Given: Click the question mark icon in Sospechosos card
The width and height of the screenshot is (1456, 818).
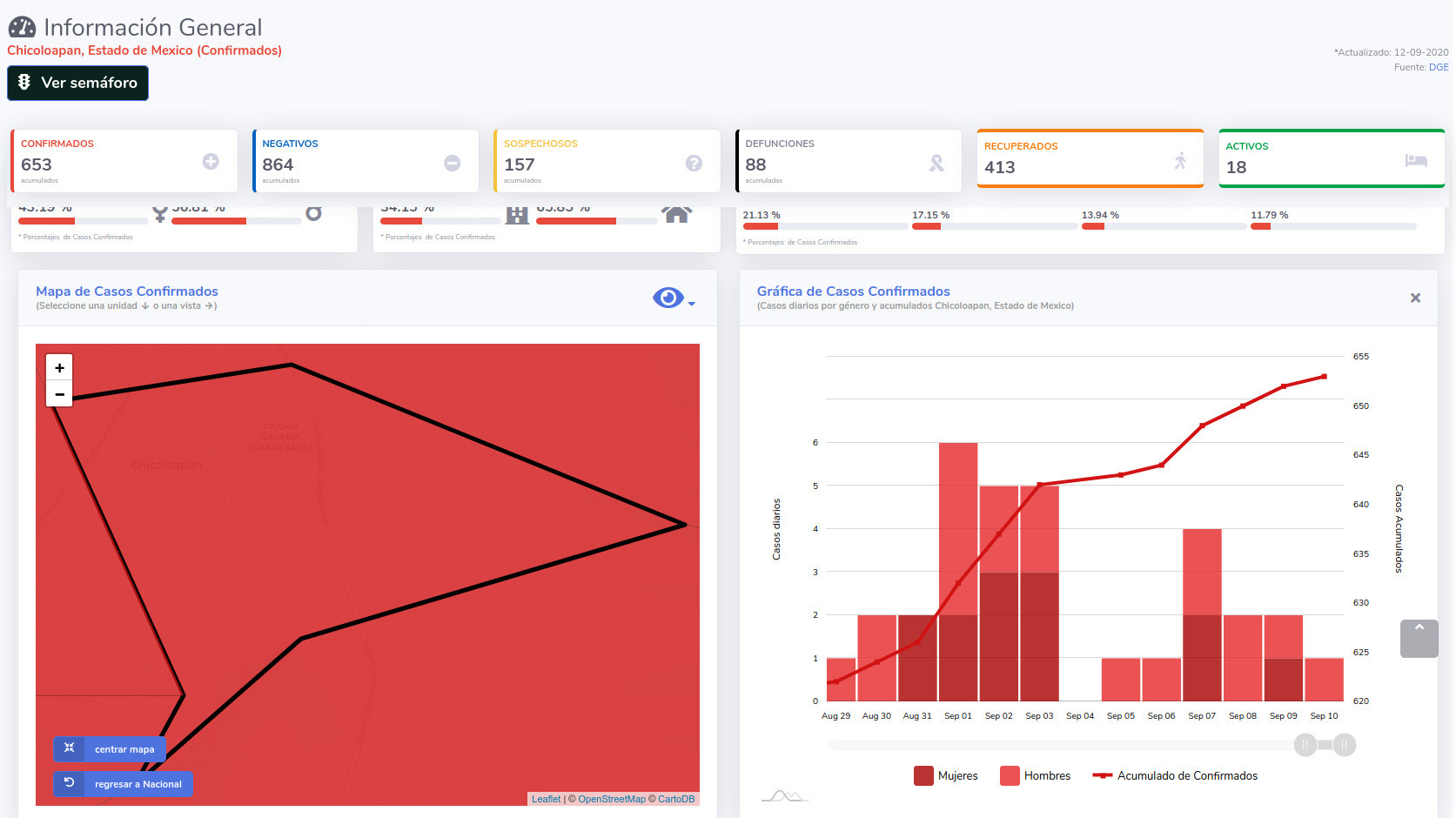Looking at the screenshot, I should [694, 163].
